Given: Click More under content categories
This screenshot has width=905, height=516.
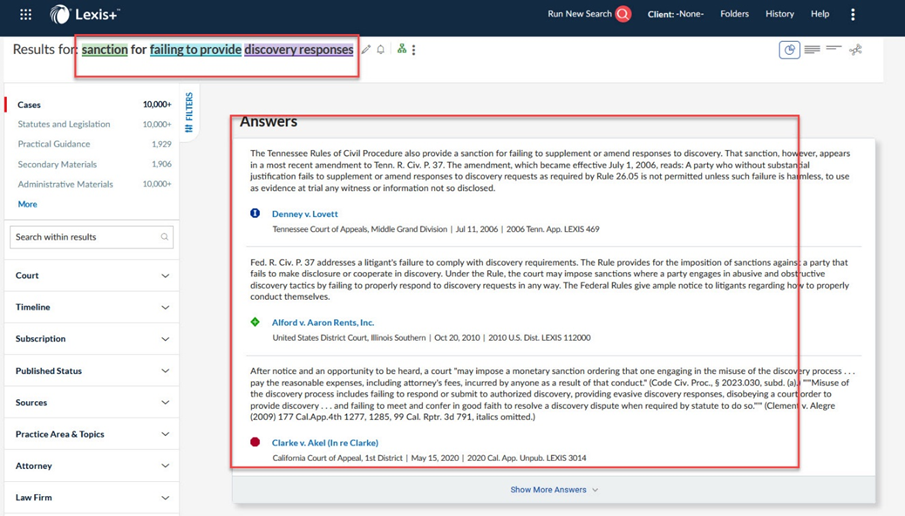Looking at the screenshot, I should coord(27,204).
